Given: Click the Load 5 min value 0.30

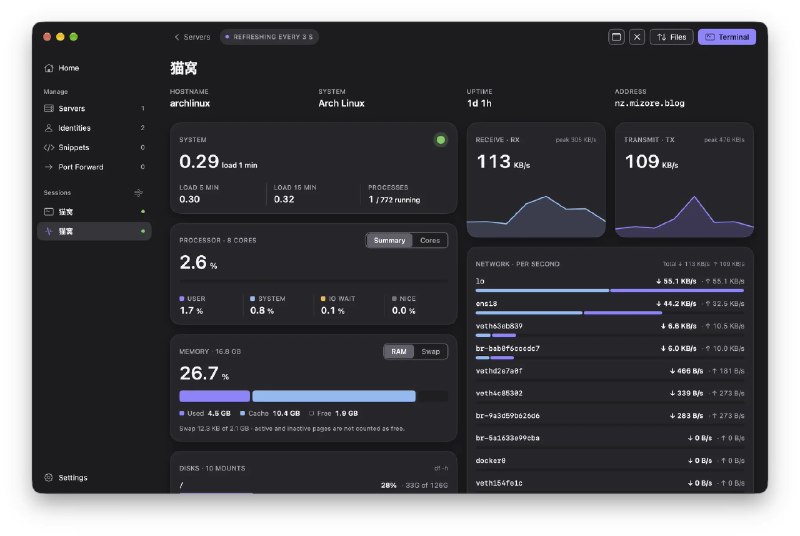Looking at the screenshot, I should (x=189, y=199).
